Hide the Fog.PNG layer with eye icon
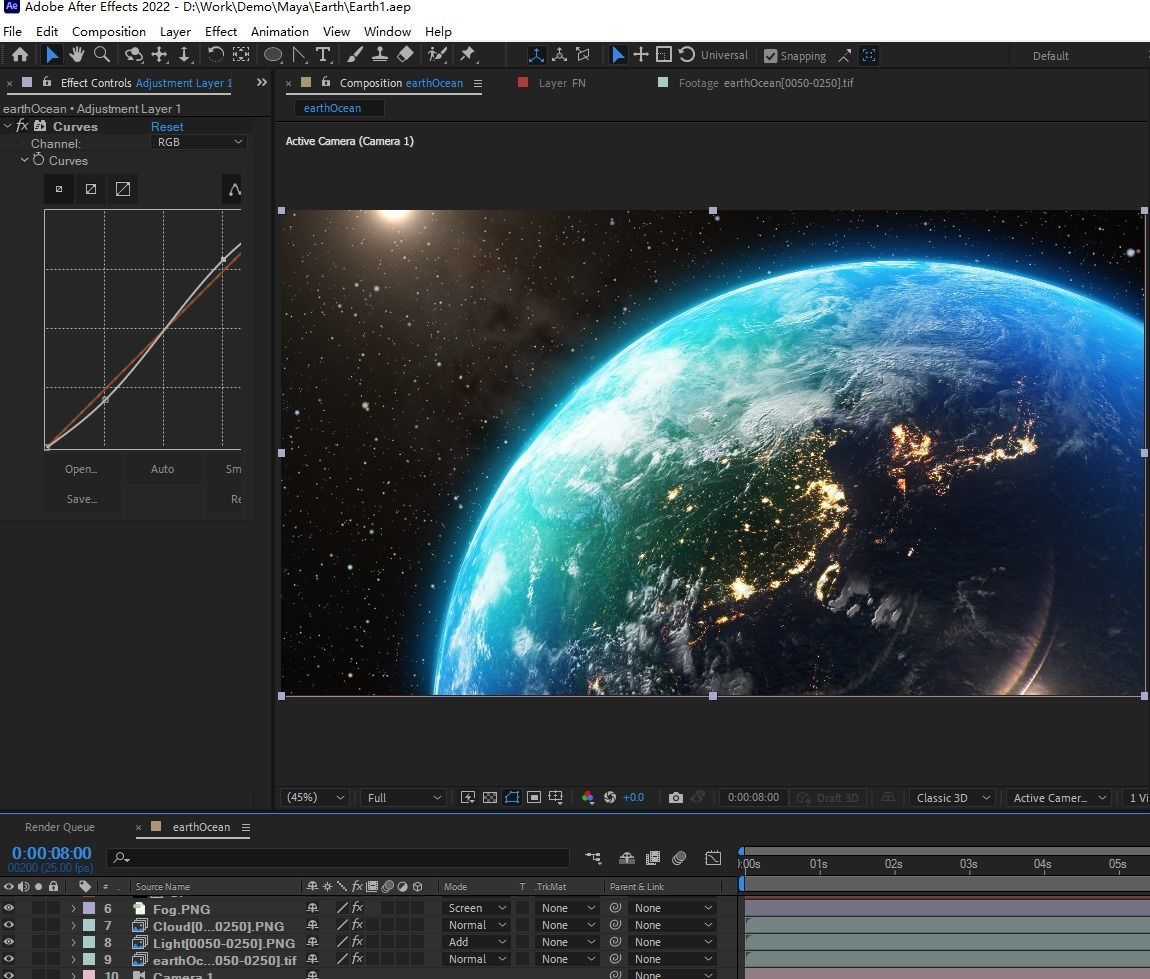The height and width of the screenshot is (979, 1150). pyautogui.click(x=9, y=908)
